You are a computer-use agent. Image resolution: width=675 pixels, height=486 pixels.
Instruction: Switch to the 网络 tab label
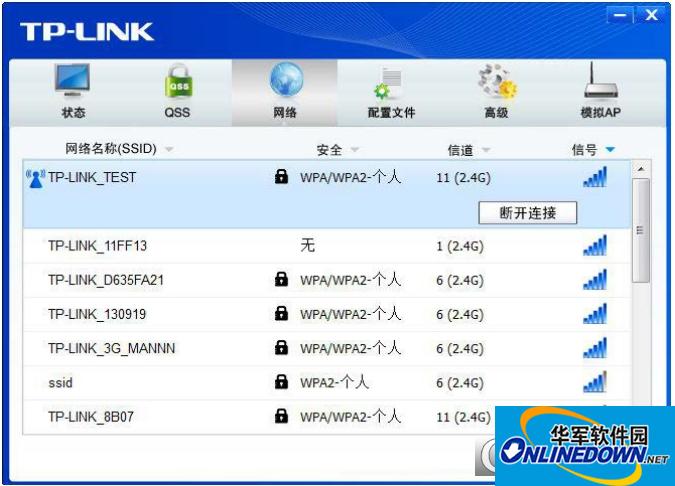(x=285, y=113)
